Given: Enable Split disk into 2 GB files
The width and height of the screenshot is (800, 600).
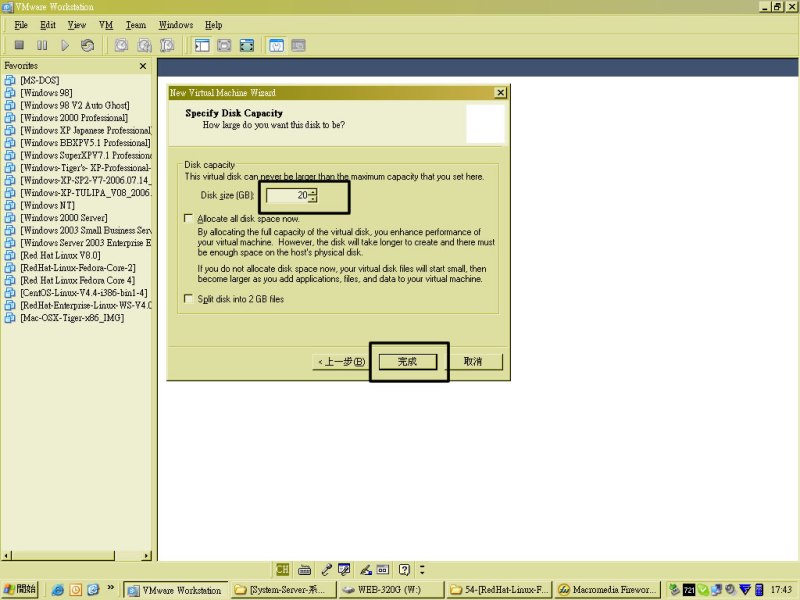Looking at the screenshot, I should click(189, 298).
